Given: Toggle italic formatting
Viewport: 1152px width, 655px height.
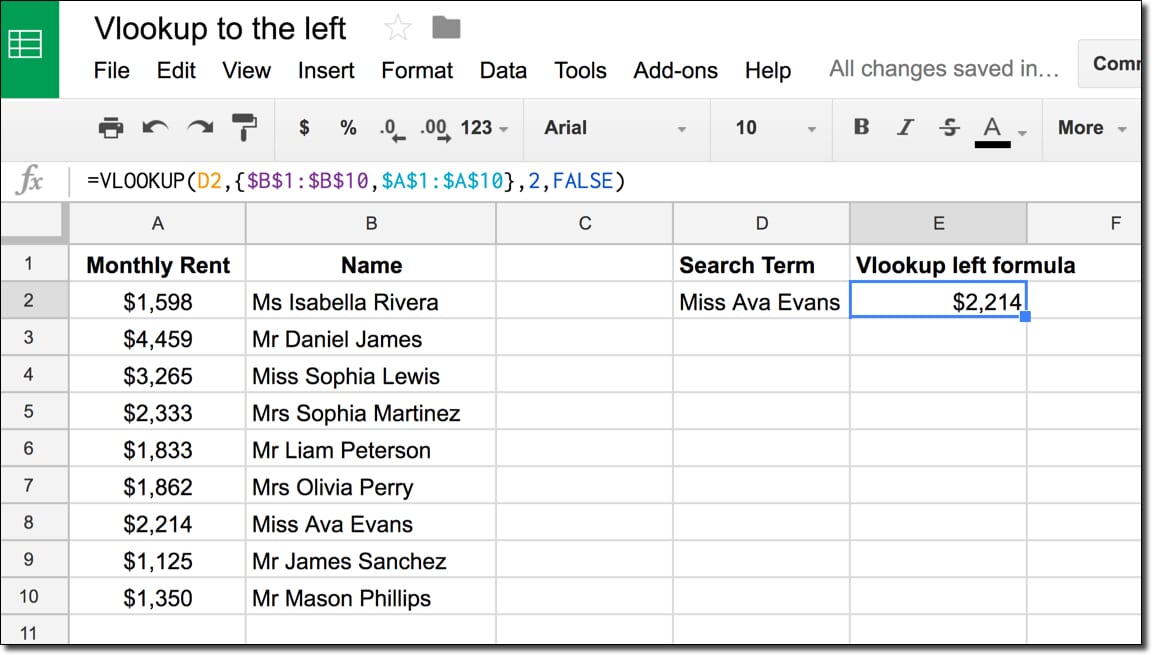Looking at the screenshot, I should pyautogui.click(x=904, y=128).
